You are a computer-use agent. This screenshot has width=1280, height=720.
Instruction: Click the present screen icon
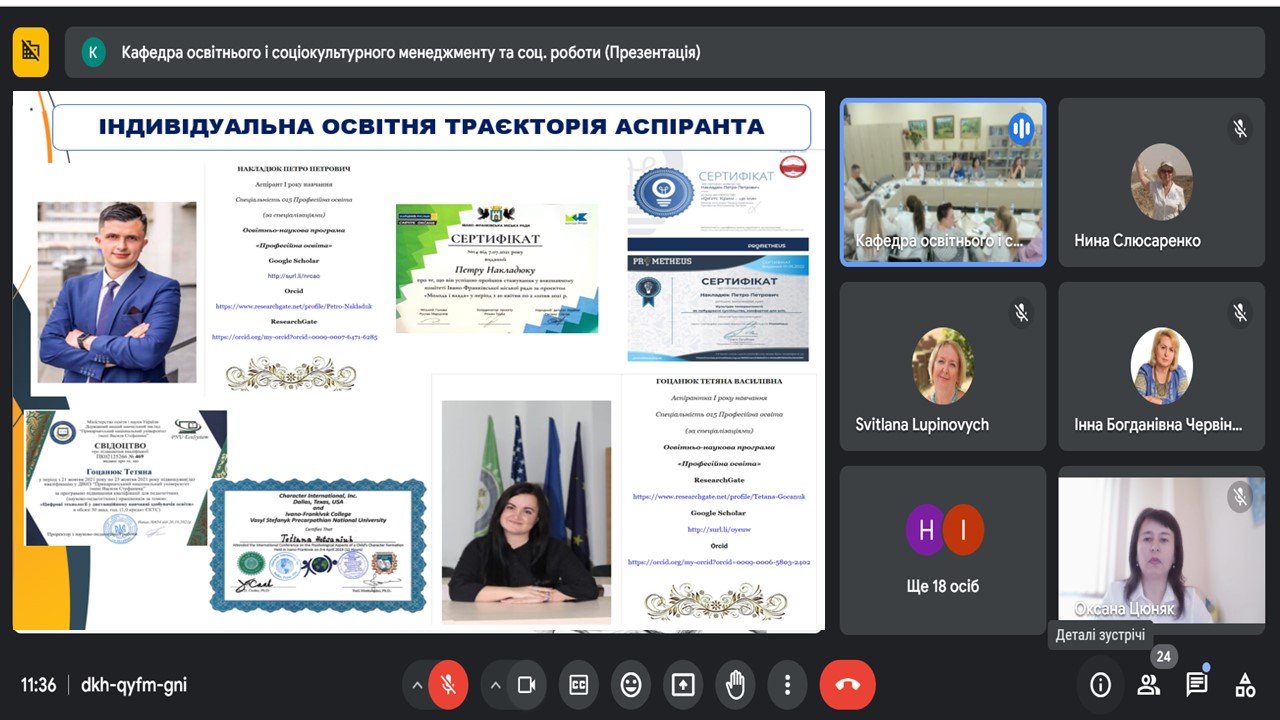pos(683,685)
